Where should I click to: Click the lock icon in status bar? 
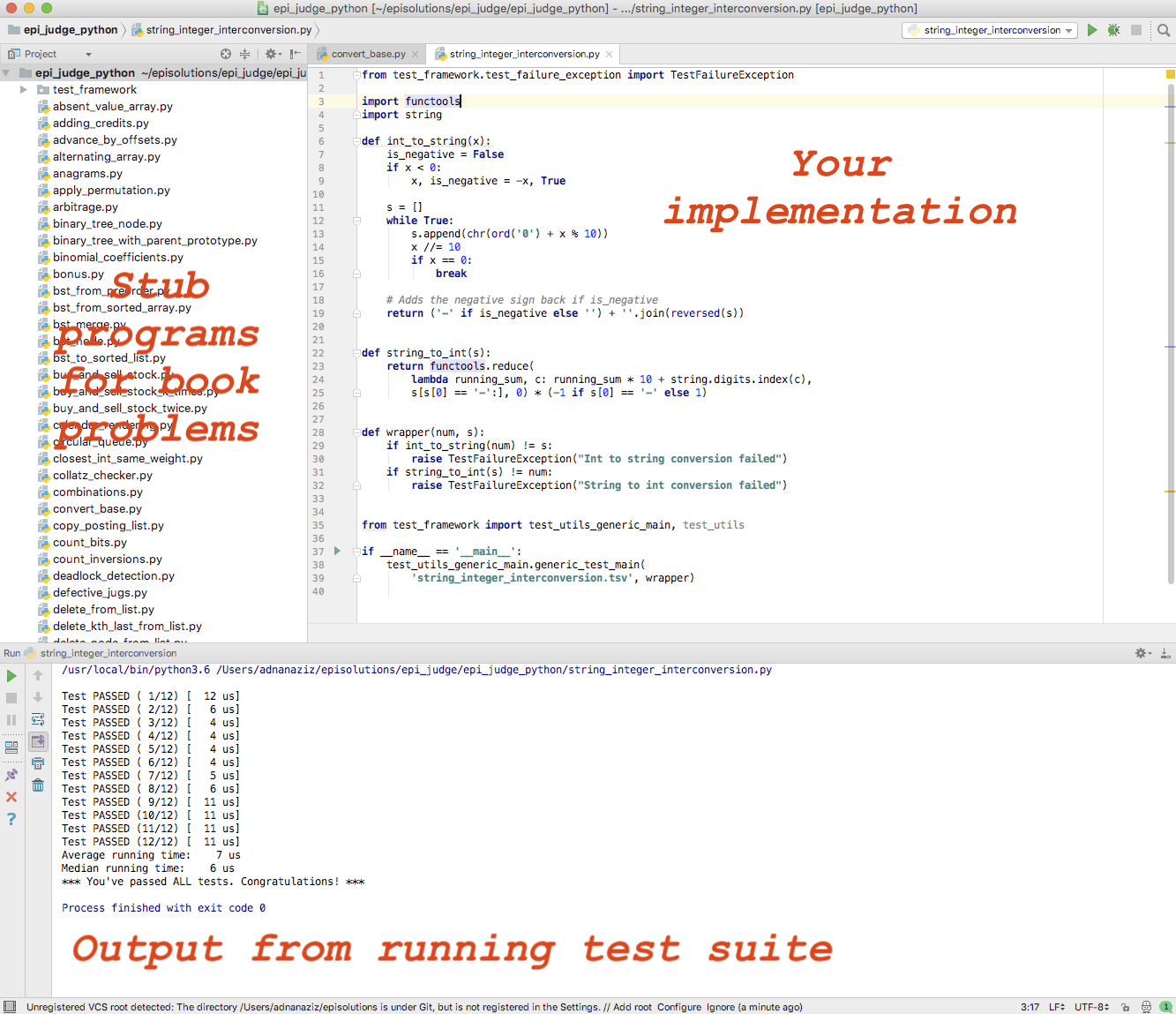point(1126,1007)
